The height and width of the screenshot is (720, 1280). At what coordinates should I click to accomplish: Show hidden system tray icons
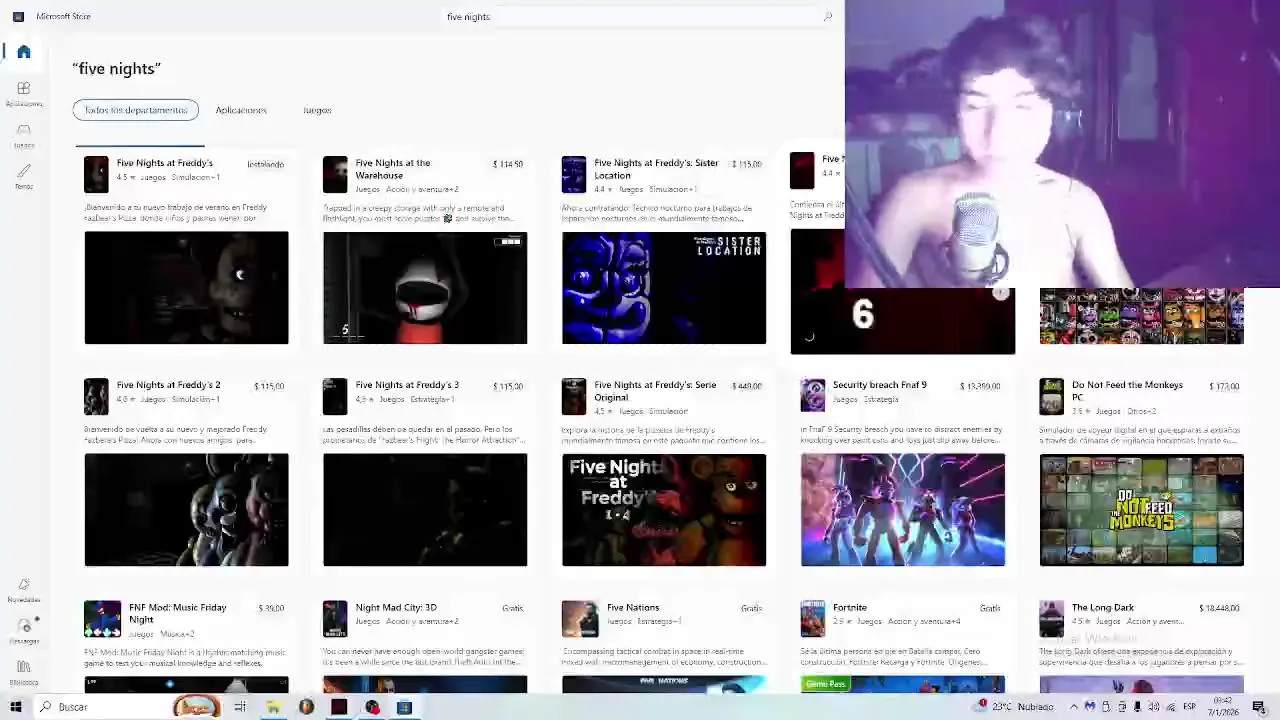tap(1074, 706)
